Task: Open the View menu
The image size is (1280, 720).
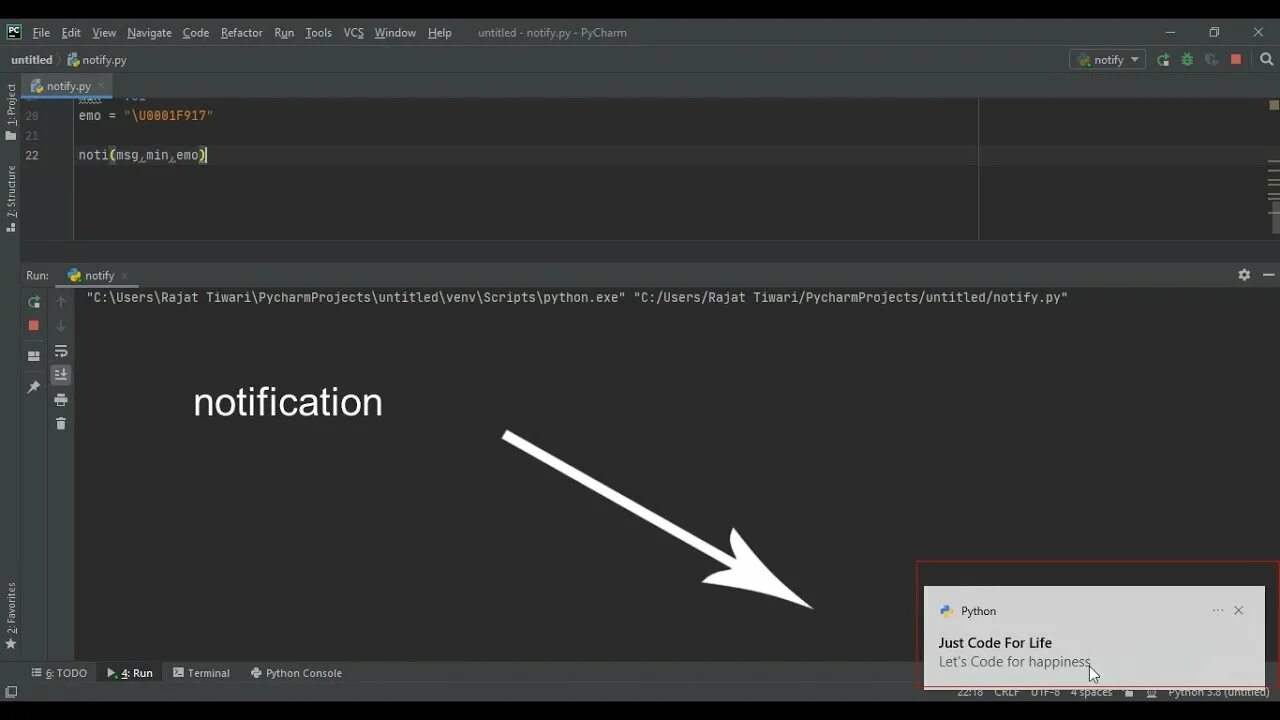Action: coord(104,33)
